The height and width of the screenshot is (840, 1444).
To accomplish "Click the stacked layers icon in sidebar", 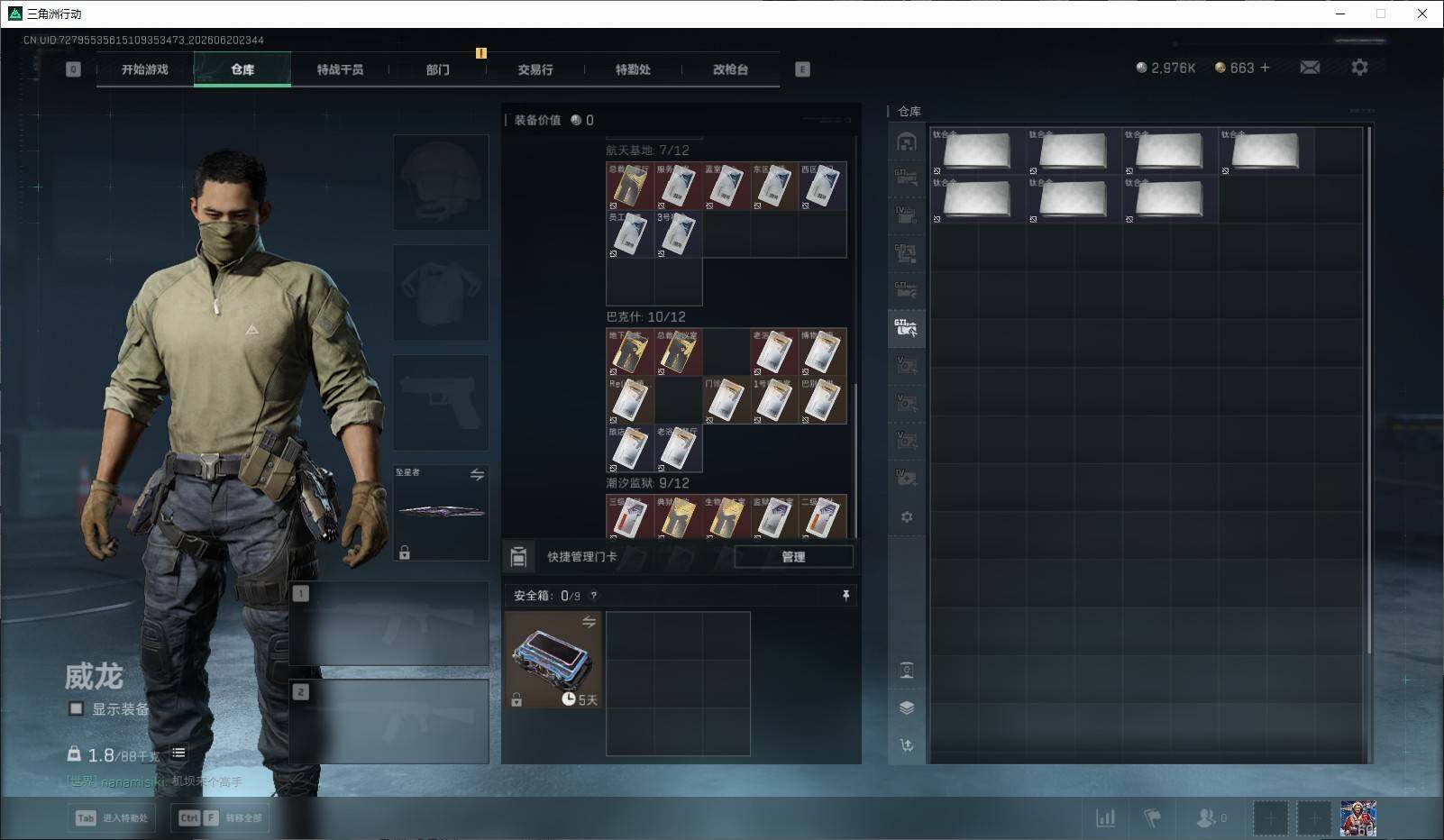I will click(907, 708).
